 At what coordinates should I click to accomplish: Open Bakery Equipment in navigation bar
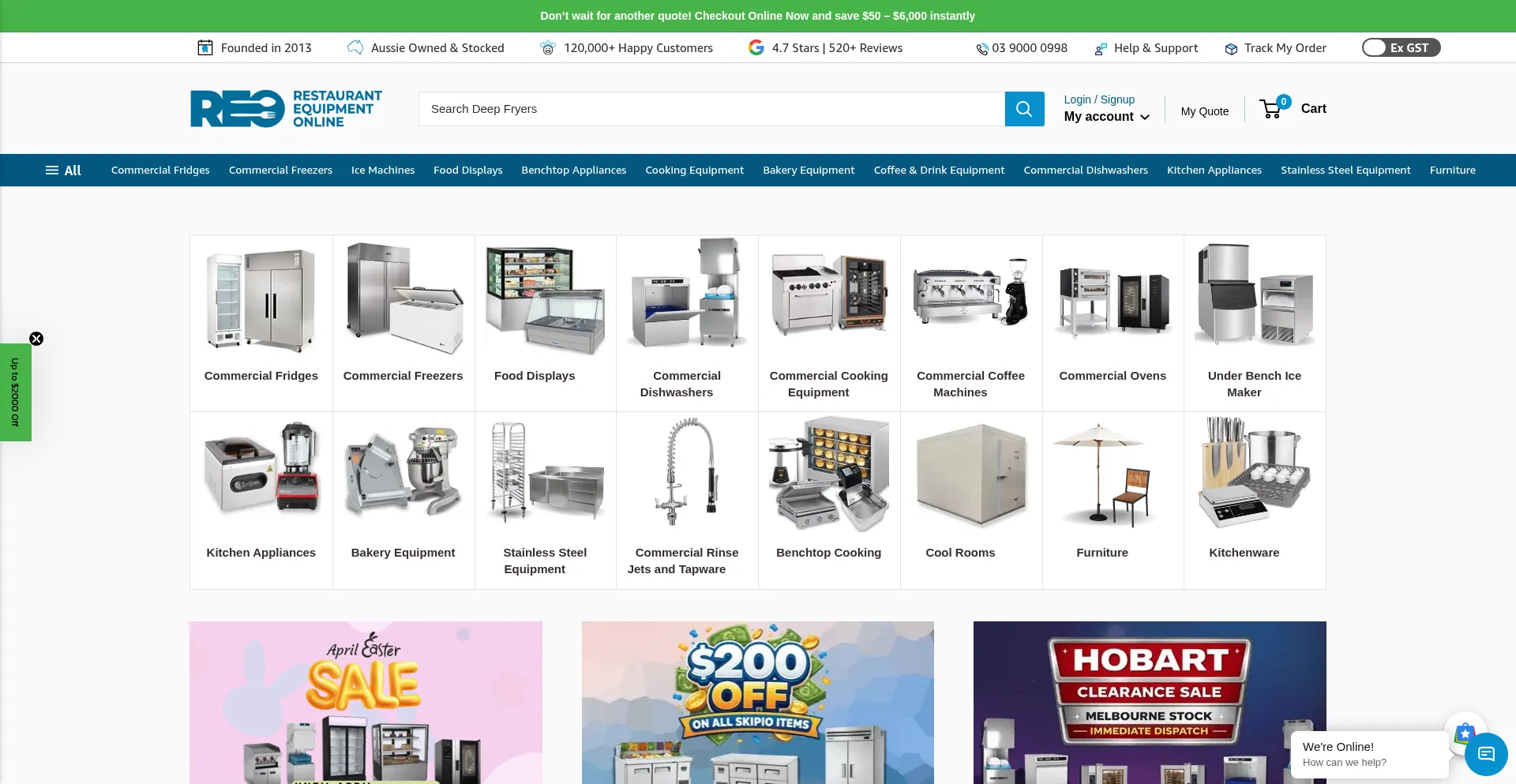point(809,171)
